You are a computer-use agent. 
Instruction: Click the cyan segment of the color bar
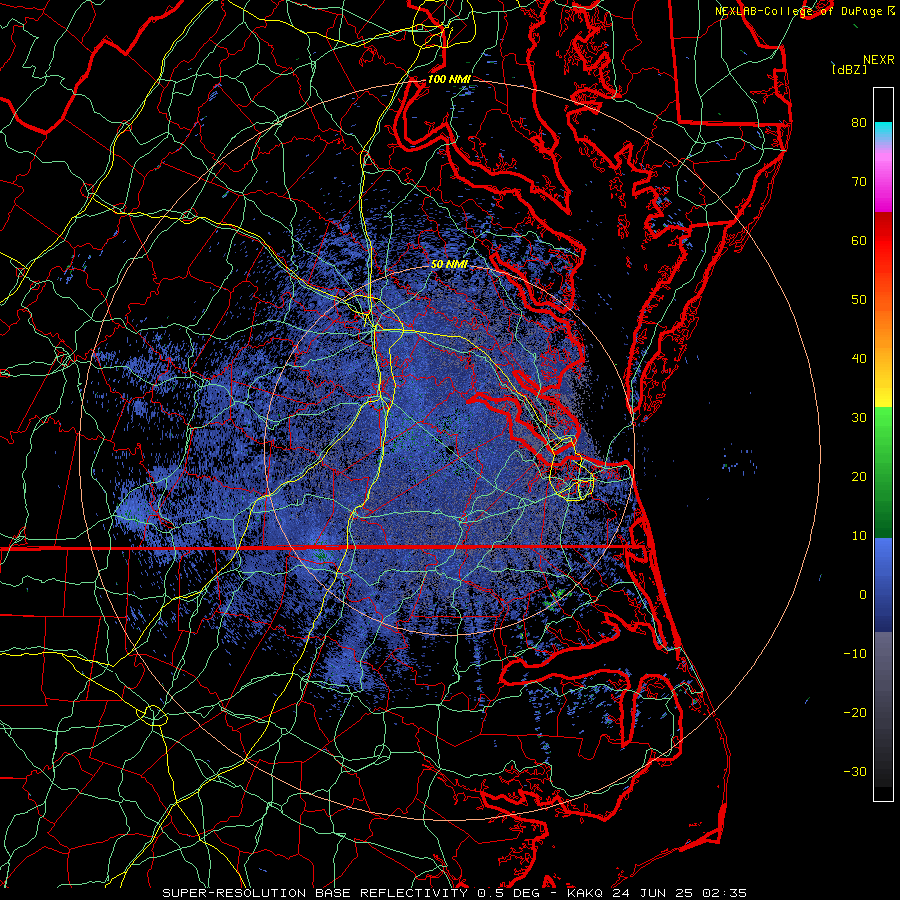883,130
